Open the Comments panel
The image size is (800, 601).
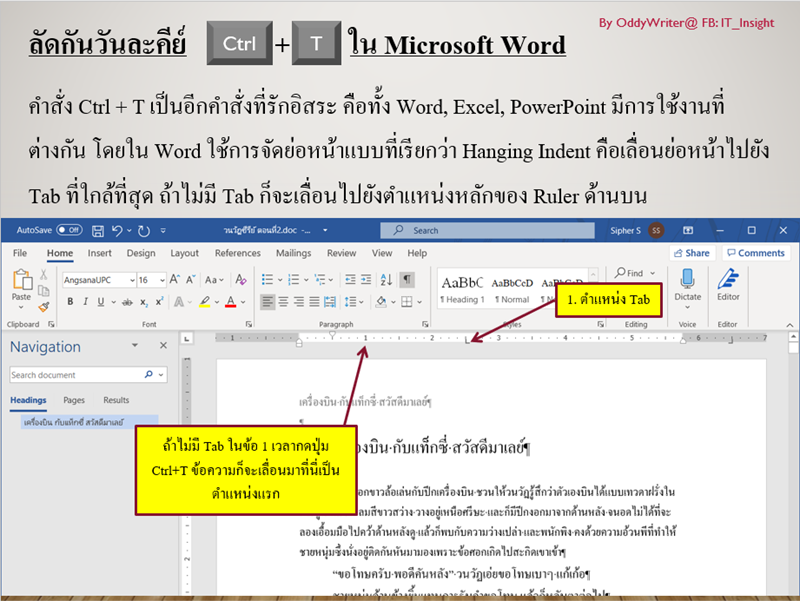756,253
